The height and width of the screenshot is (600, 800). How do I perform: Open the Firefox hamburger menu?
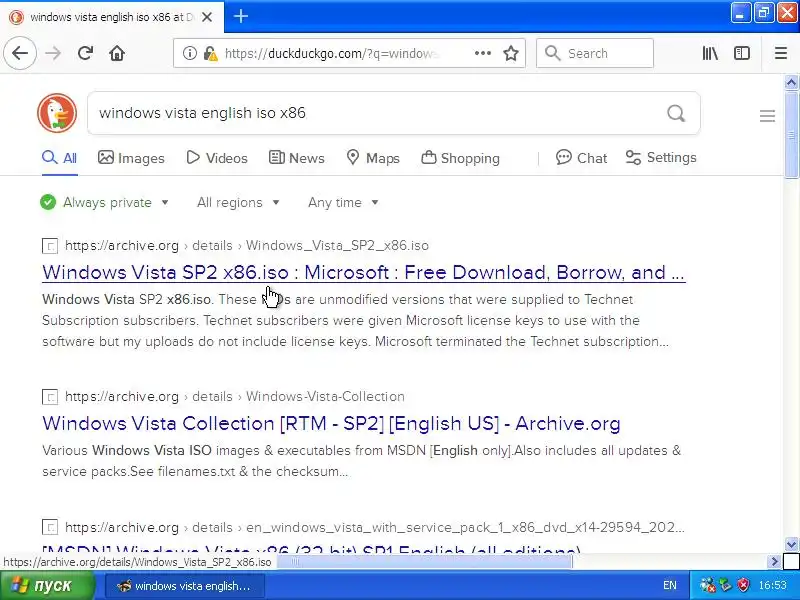click(x=781, y=53)
